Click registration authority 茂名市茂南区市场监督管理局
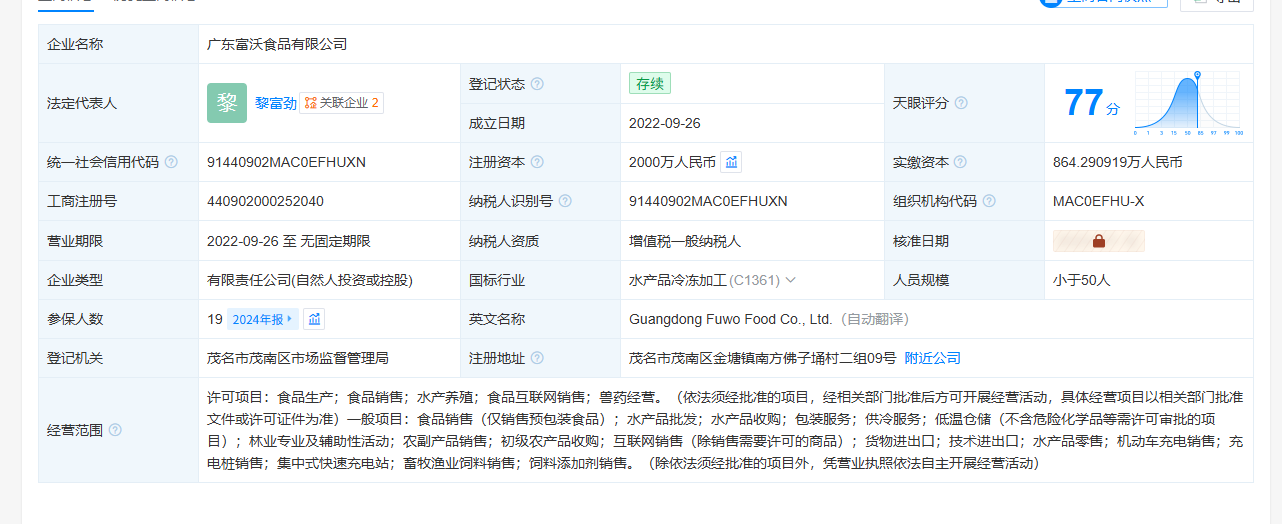 pyautogui.click(x=298, y=358)
